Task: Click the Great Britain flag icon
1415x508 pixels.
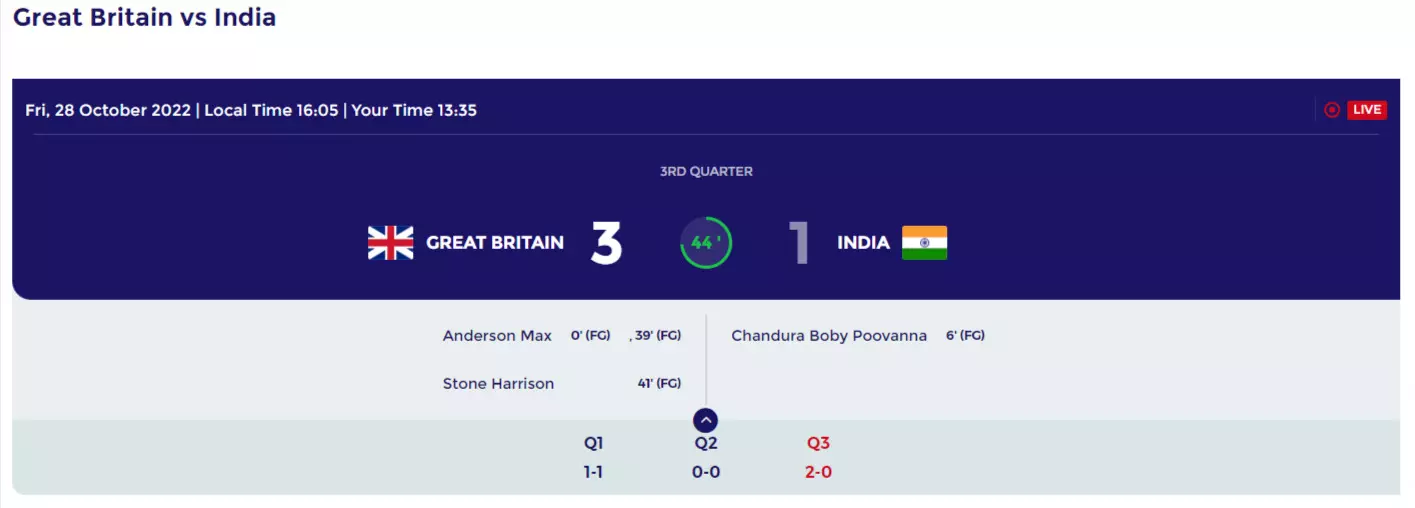Action: click(390, 243)
